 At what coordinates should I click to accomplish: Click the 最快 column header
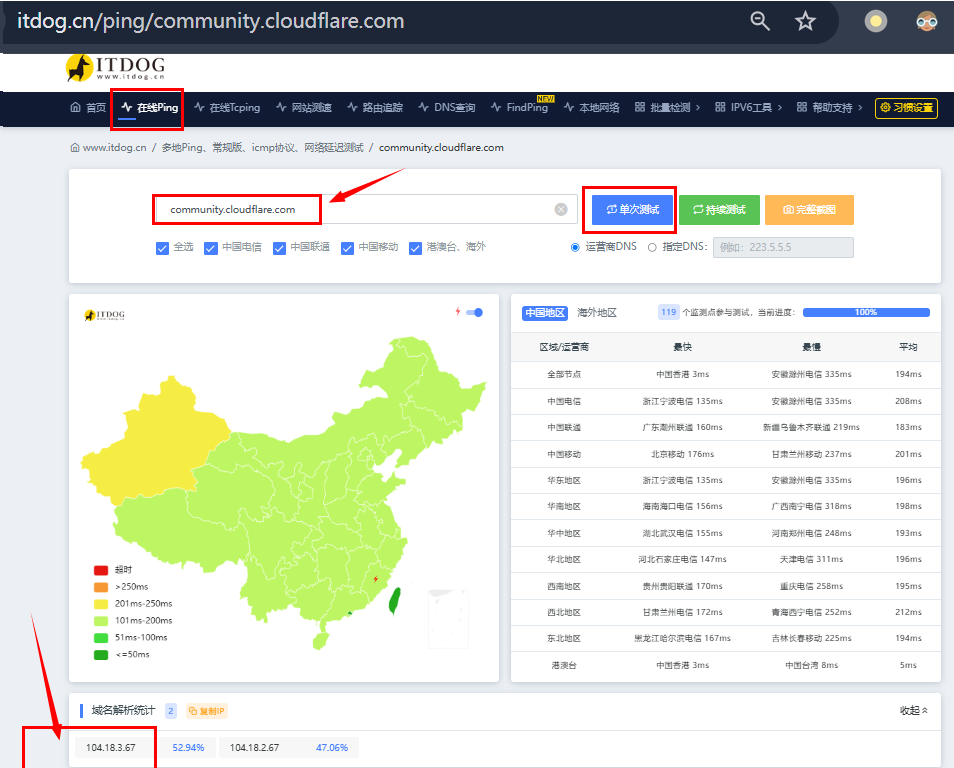pos(682,347)
